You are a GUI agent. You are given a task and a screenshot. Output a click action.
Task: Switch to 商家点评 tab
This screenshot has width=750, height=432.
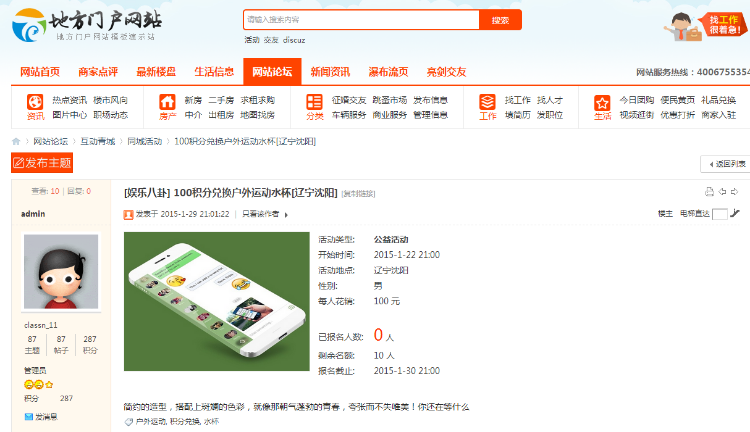(98, 72)
